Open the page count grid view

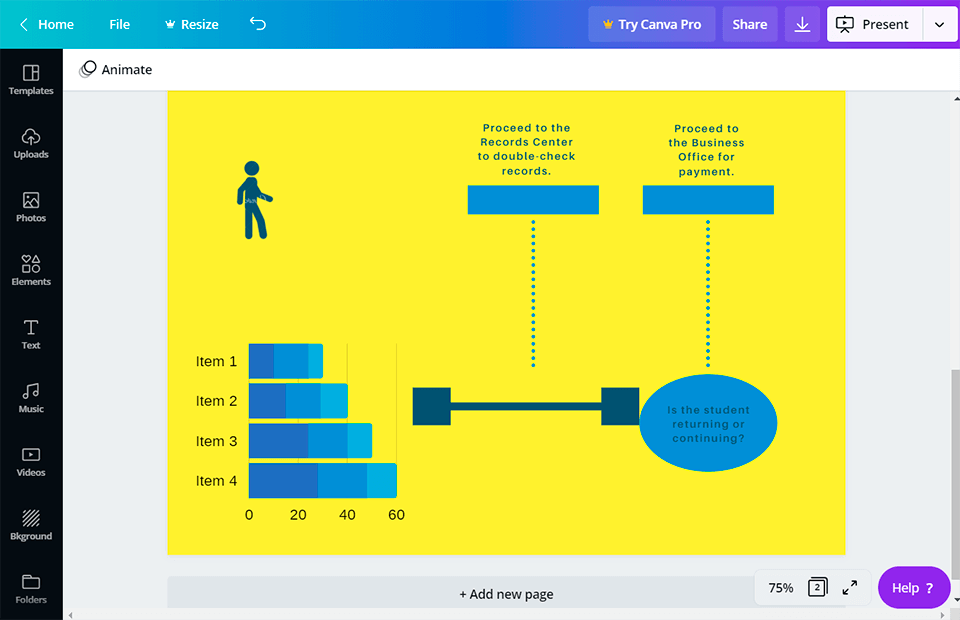click(817, 588)
